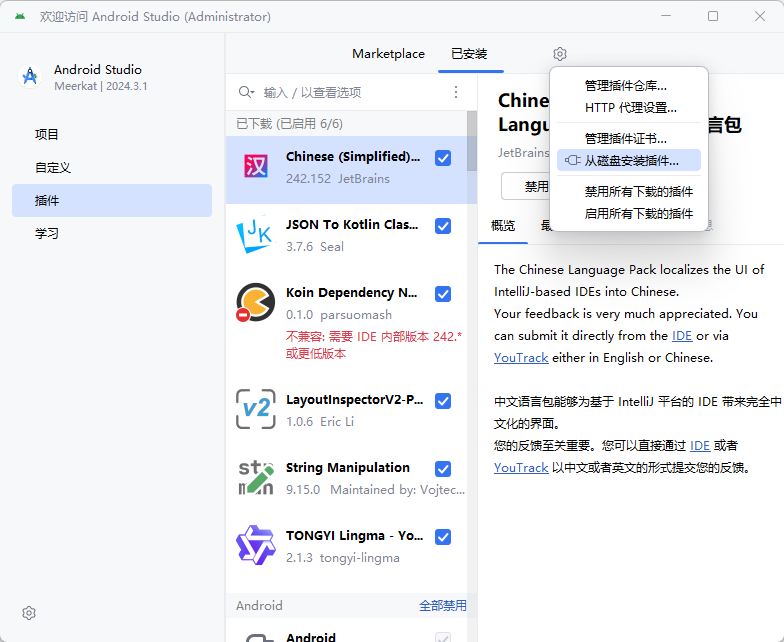Click the TONGYI Lingma plugin icon
Image resolution: width=784 pixels, height=642 pixels.
(256, 546)
